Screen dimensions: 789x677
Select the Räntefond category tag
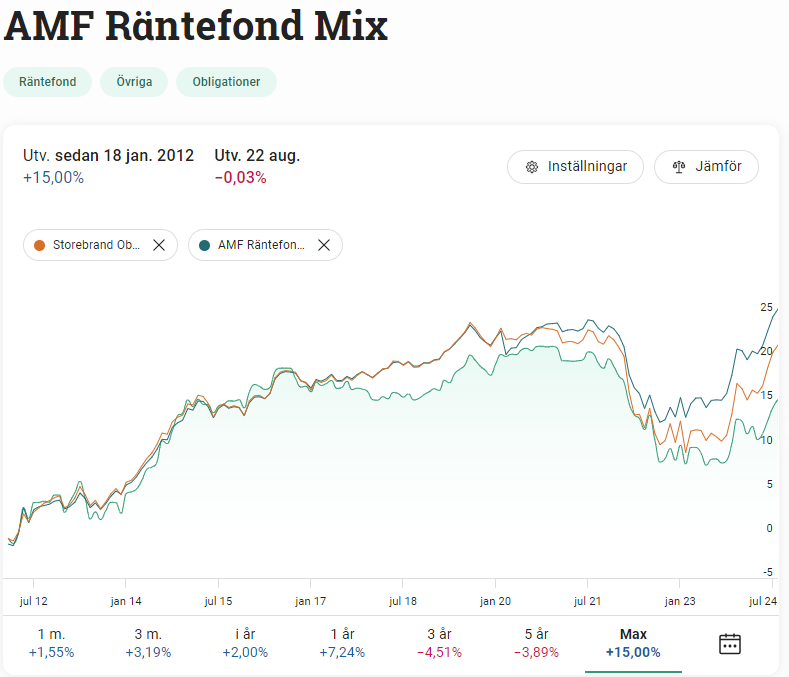click(x=47, y=82)
